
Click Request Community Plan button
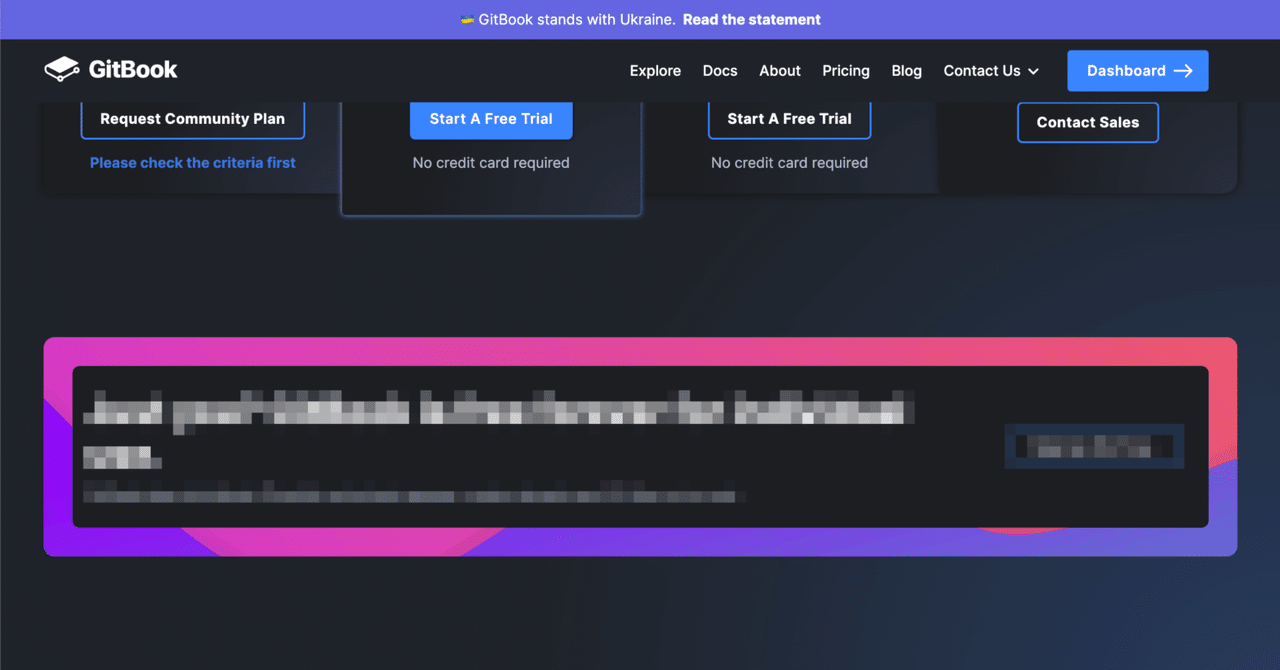[x=193, y=119]
